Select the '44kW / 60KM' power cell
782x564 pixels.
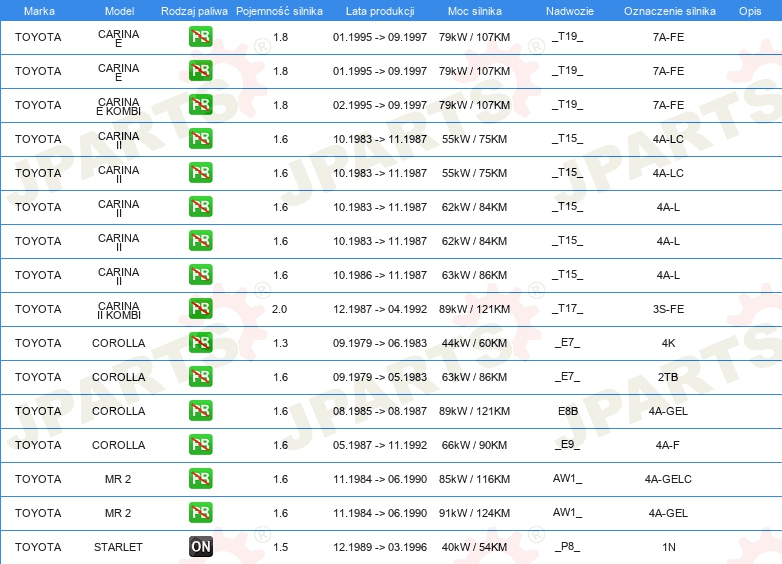coord(474,343)
